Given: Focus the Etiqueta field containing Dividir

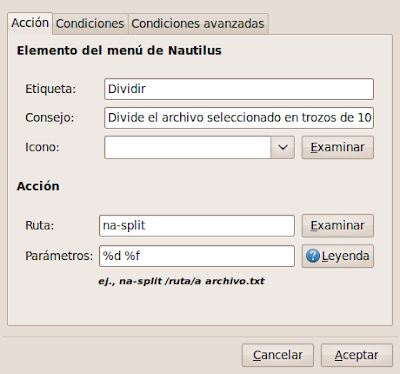Looking at the screenshot, I should point(239,89).
